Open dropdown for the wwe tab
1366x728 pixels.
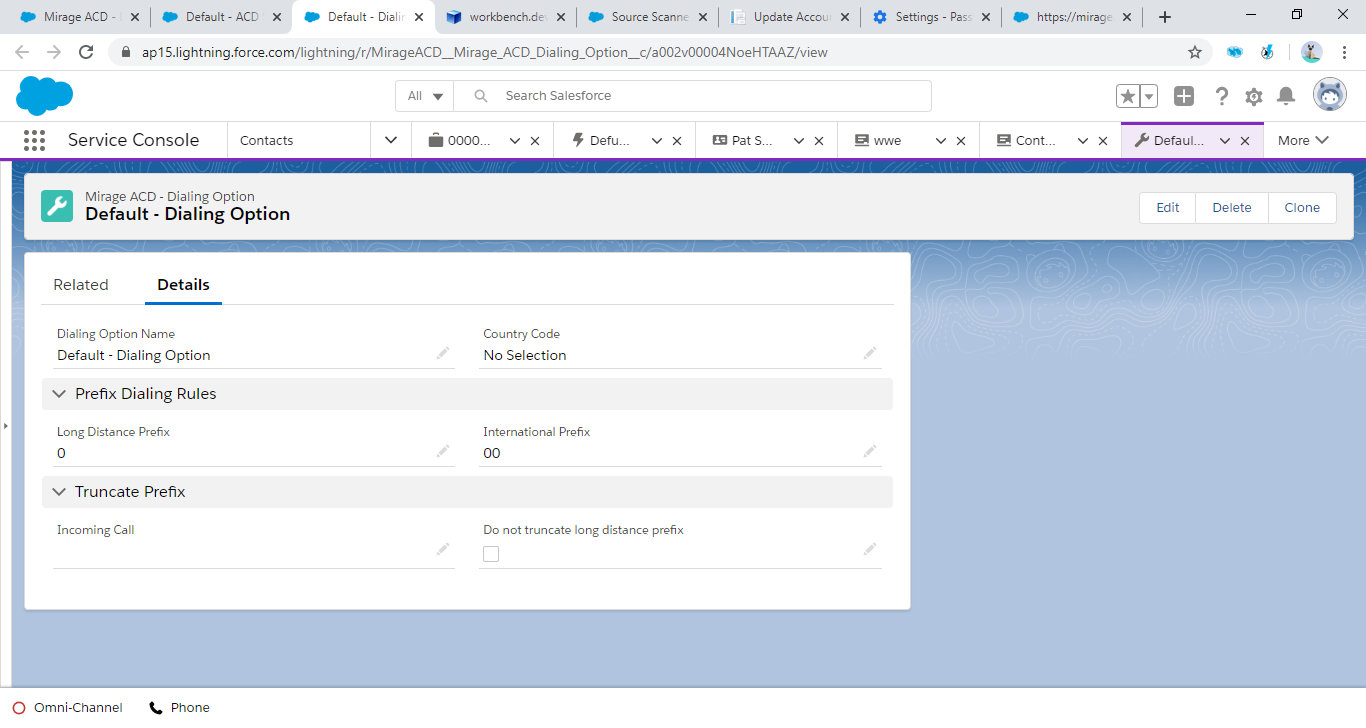pyautogui.click(x=941, y=141)
